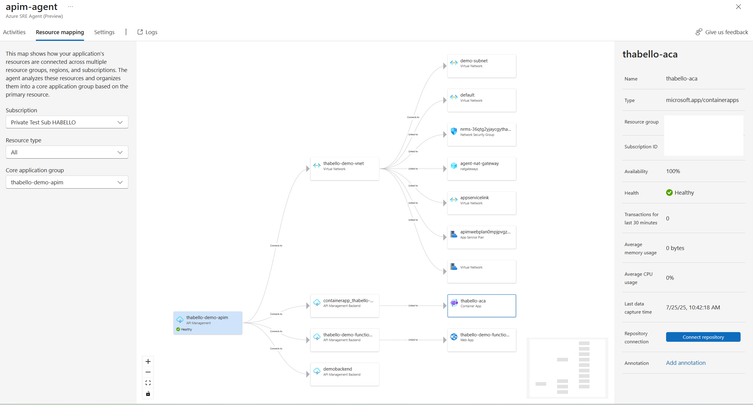This screenshot has width=753, height=405.
Task: Select the appservicelink node
Action: click(482, 203)
